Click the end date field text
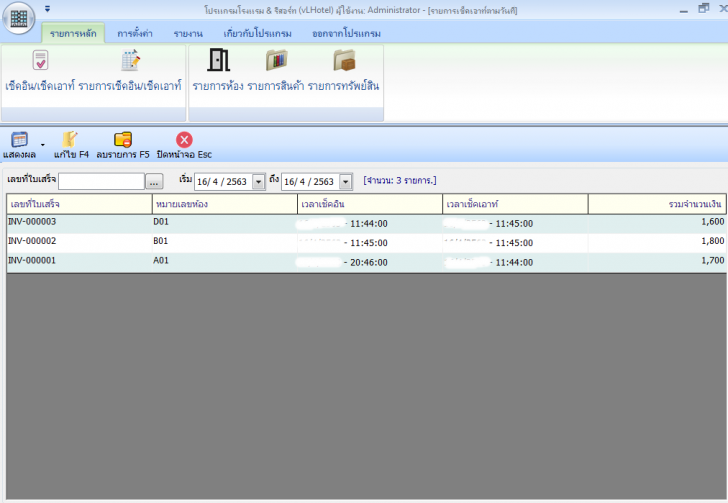The width and height of the screenshot is (728, 503). click(x=309, y=182)
